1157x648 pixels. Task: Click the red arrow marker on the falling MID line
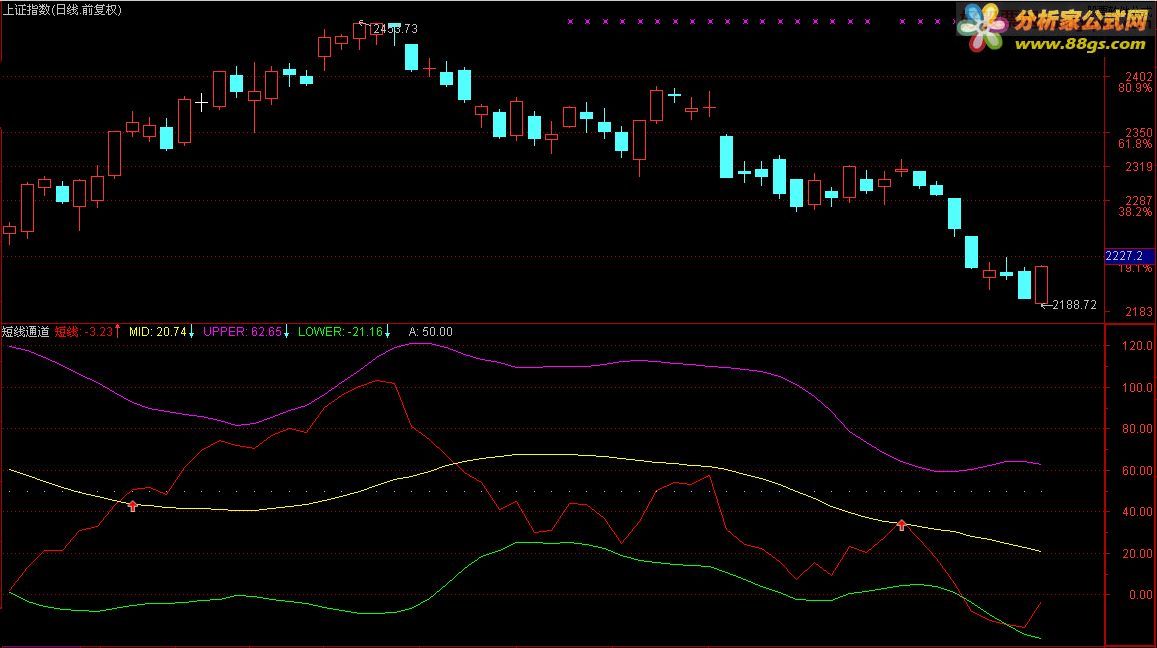[902, 525]
